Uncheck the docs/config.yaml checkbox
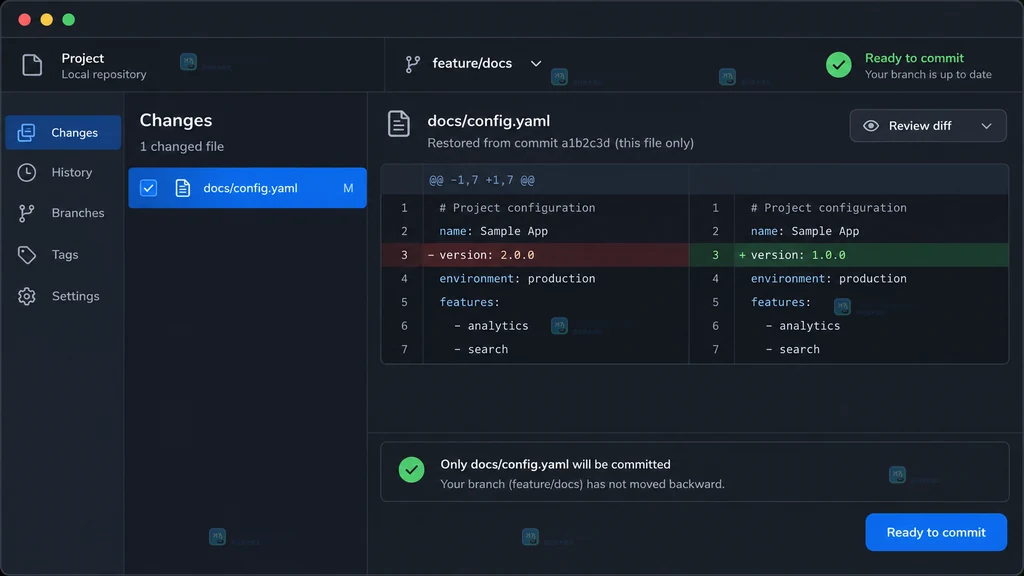 [x=148, y=188]
